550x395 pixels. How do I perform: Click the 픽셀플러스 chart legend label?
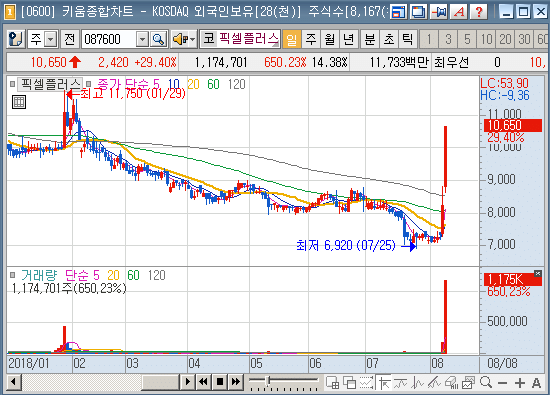point(50,84)
